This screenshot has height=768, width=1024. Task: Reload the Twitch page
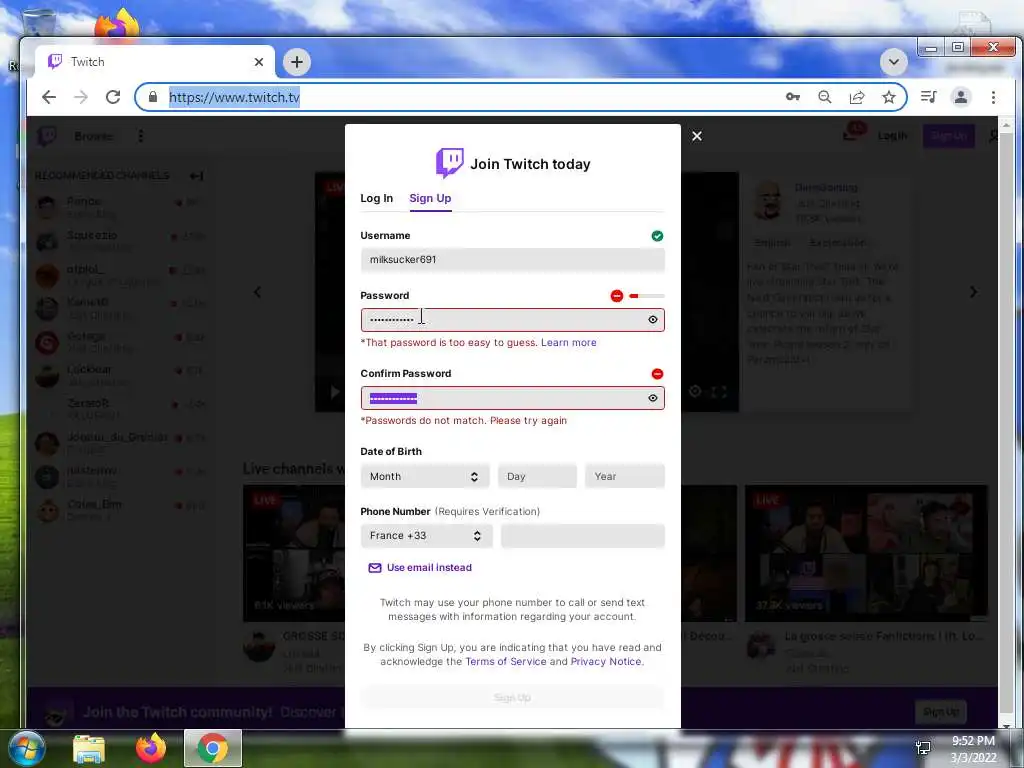113,97
